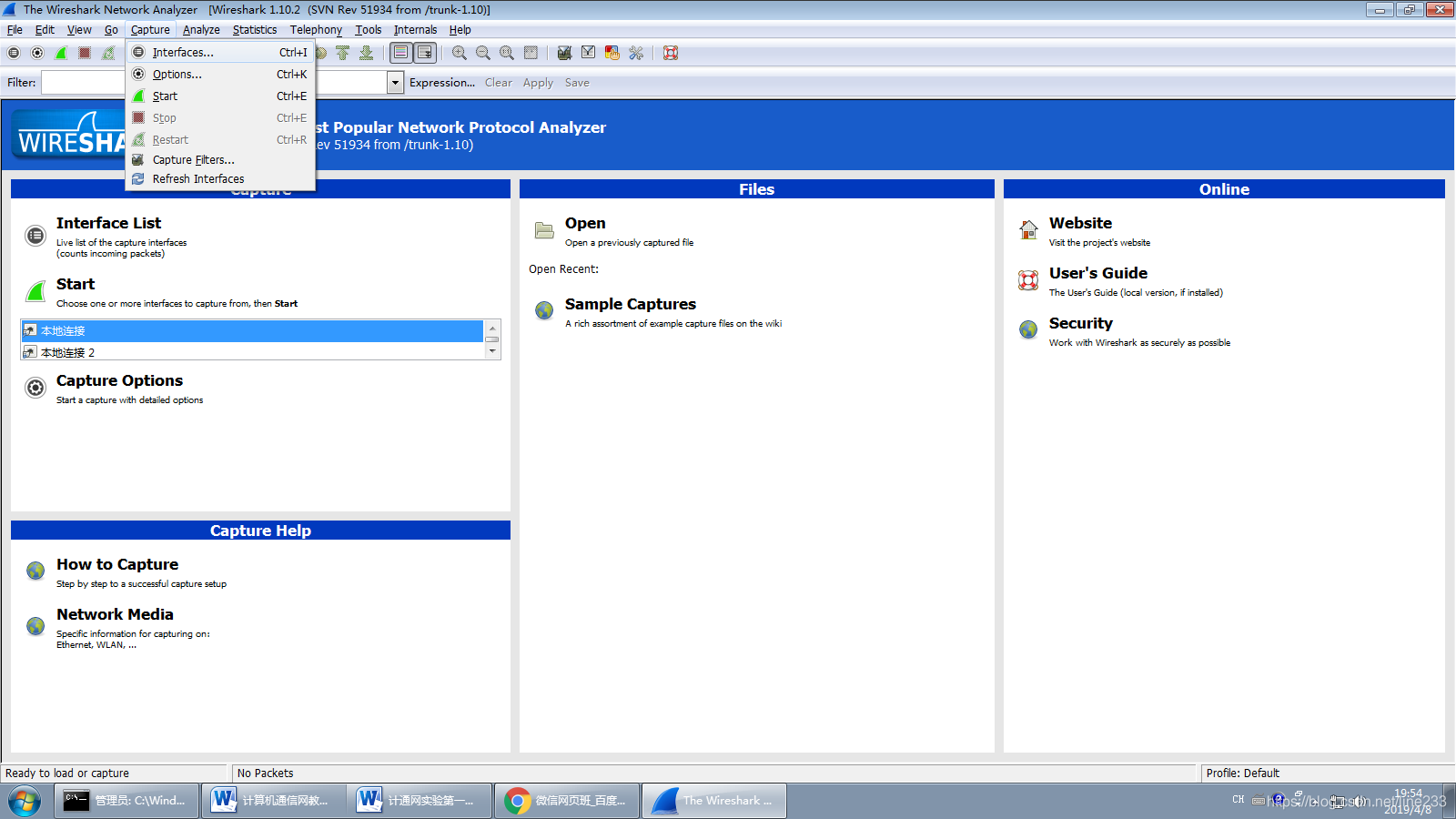This screenshot has height=819, width=1456.
Task: Click the Windows Start orb
Action: click(x=25, y=801)
